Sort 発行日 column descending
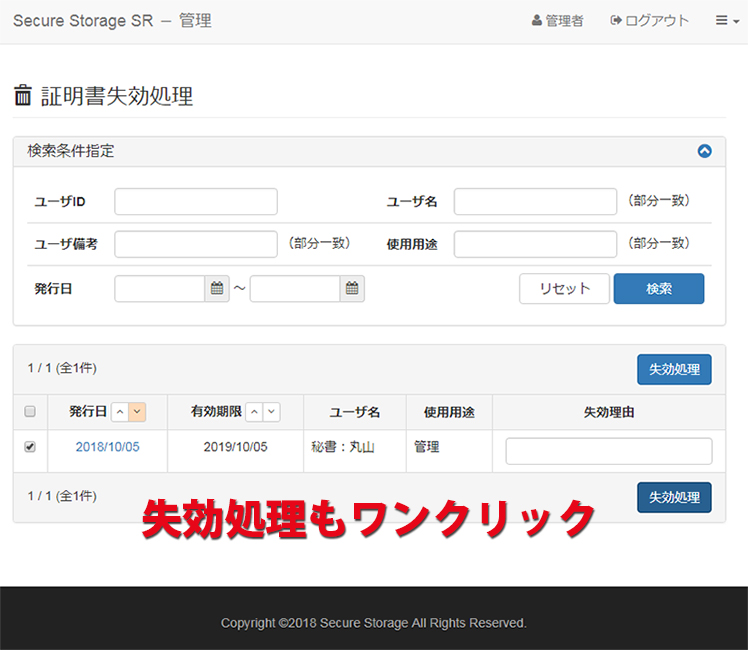Image resolution: width=748 pixels, height=650 pixels. click(137, 412)
